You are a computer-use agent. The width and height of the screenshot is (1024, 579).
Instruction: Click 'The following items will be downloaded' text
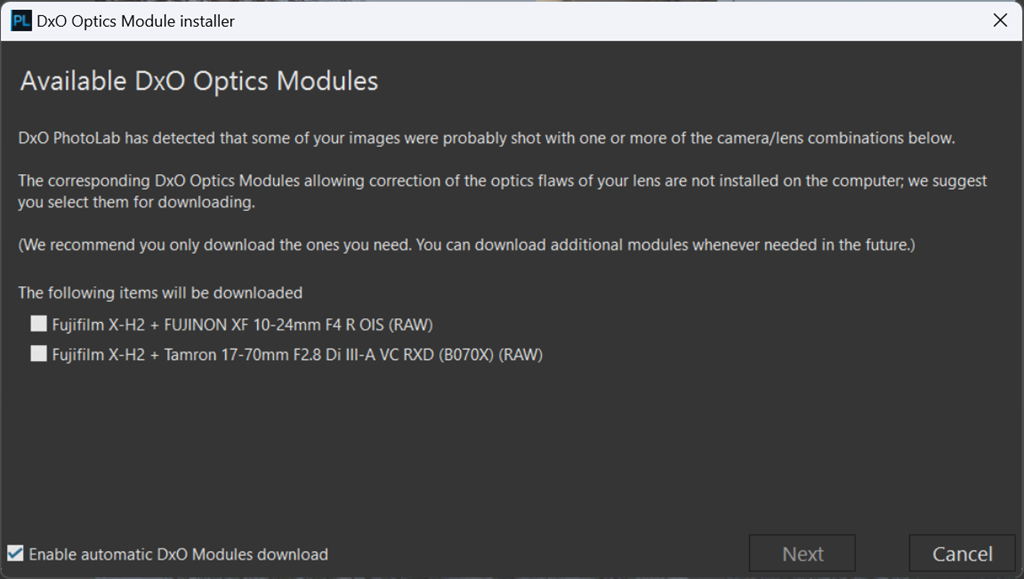(160, 293)
